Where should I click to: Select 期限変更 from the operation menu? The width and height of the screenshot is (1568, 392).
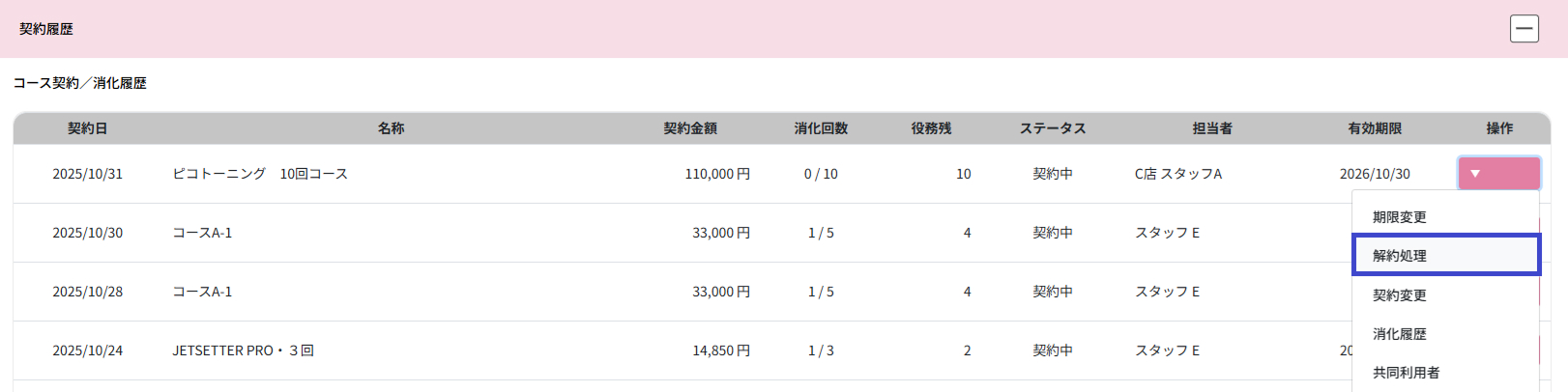tap(1399, 217)
